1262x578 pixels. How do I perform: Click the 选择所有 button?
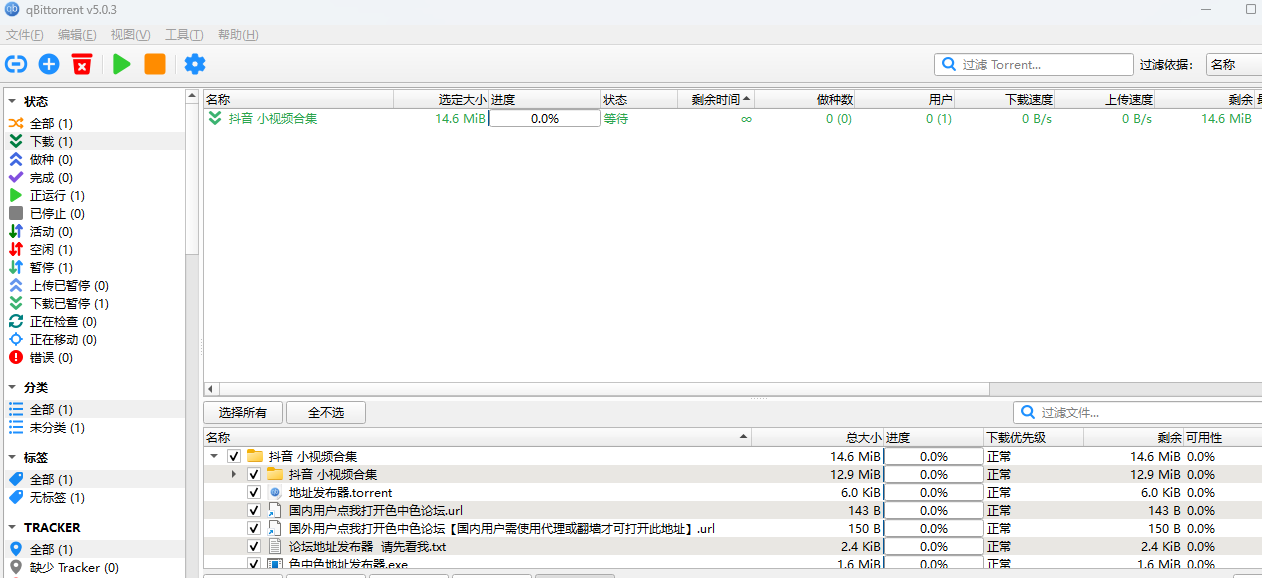(243, 412)
